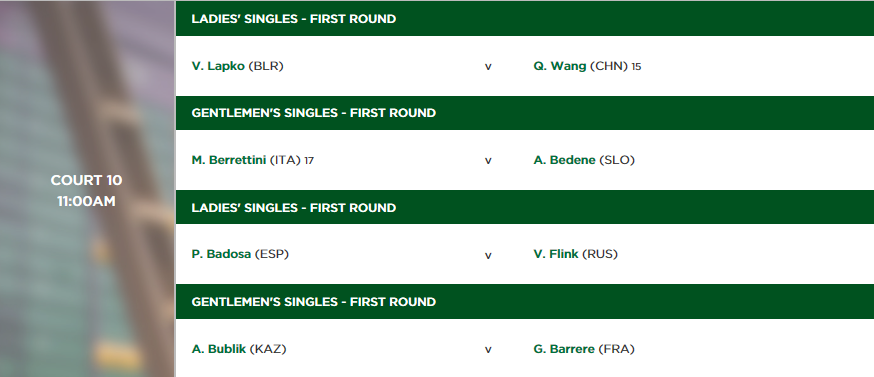This screenshot has width=874, height=377.
Task: Select the Court 10 11:00AM label
Action: (86, 191)
